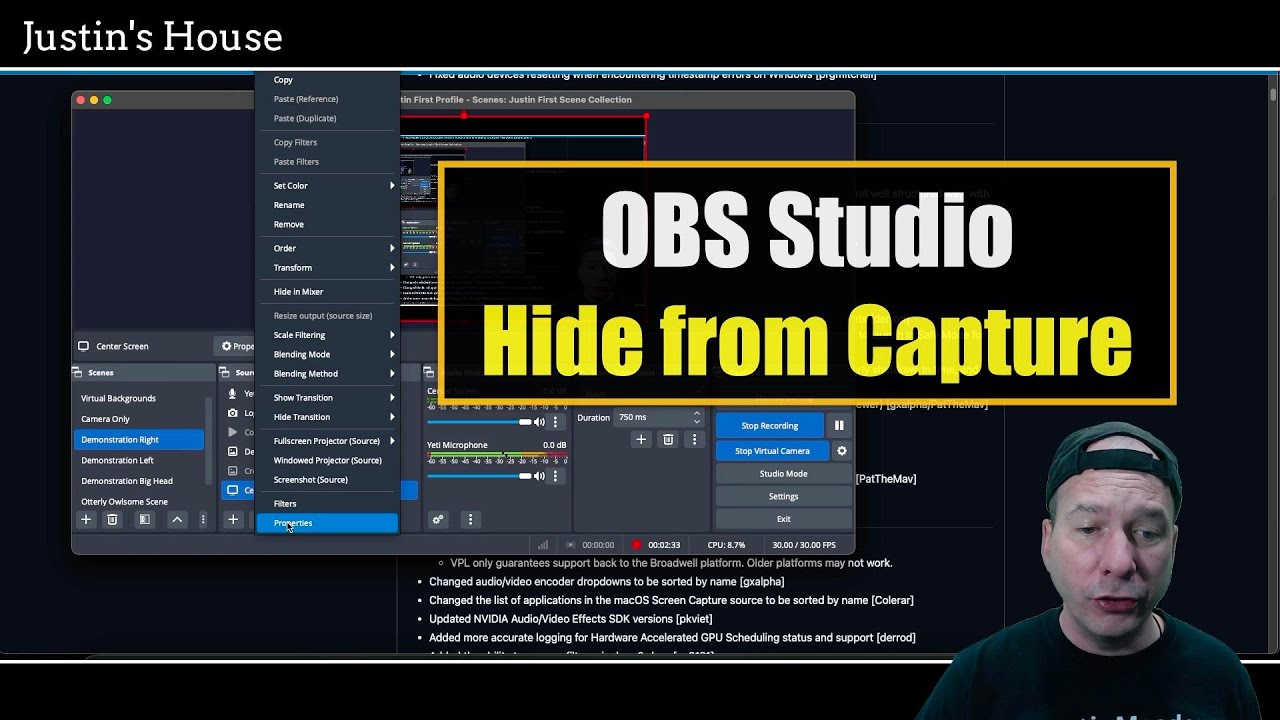Open transition properties three-dot menu
The width and height of the screenshot is (1280, 720).
694,439
